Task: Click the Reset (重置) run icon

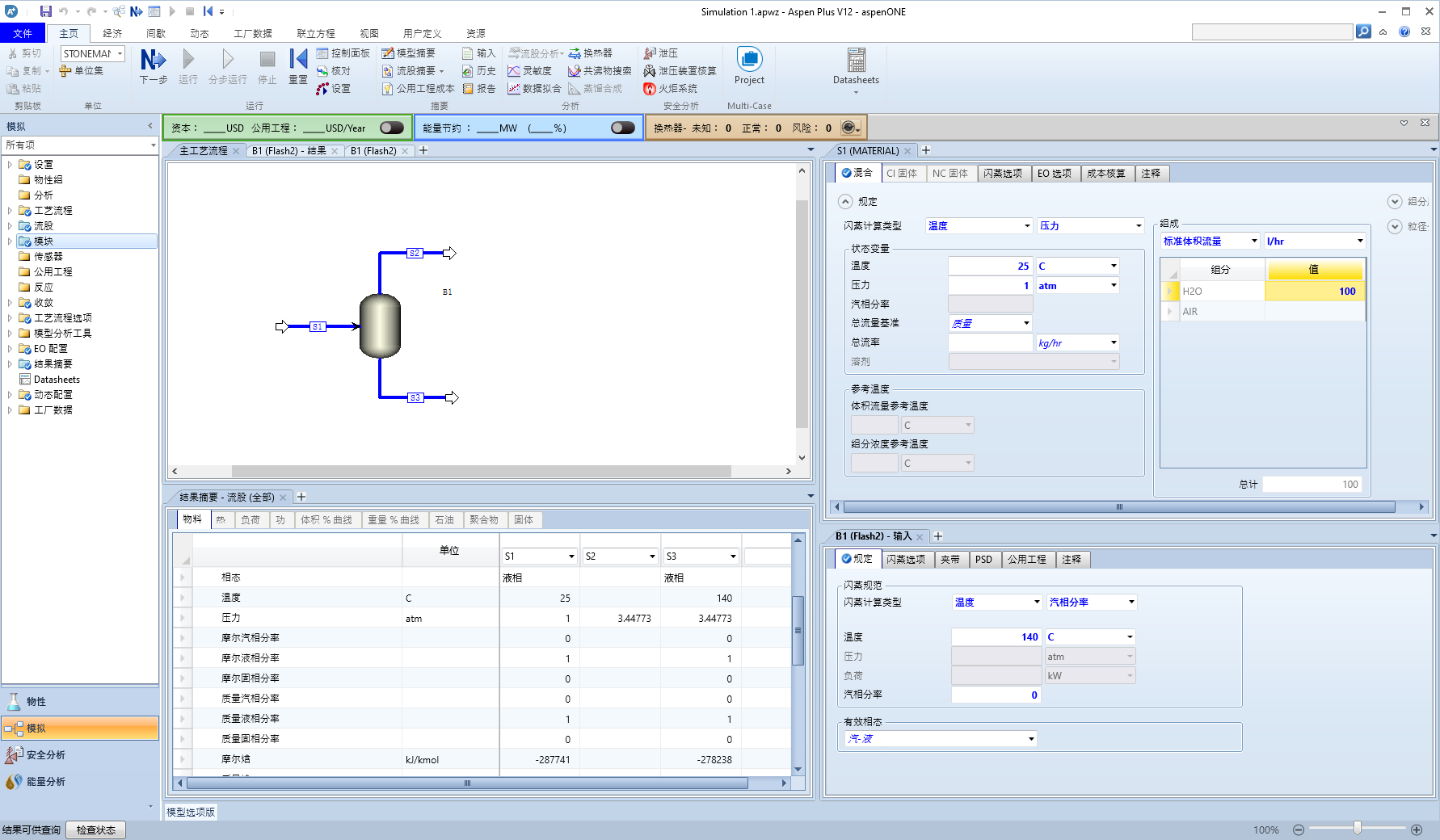Action: pyautogui.click(x=298, y=65)
